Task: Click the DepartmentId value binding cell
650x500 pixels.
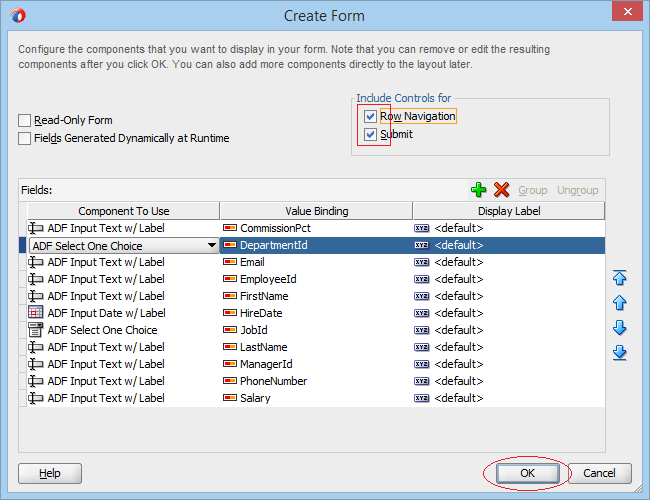Action: click(316, 245)
